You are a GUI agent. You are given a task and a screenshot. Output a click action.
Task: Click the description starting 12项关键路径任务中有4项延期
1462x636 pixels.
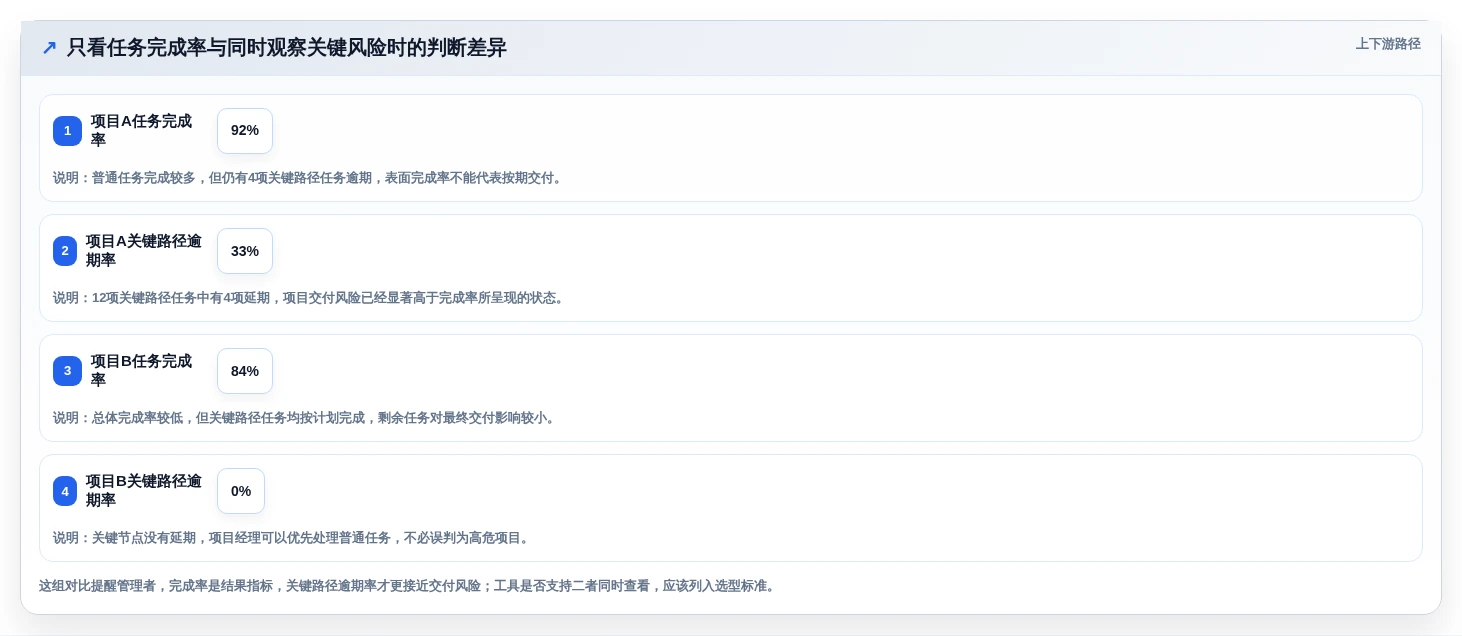pos(310,298)
